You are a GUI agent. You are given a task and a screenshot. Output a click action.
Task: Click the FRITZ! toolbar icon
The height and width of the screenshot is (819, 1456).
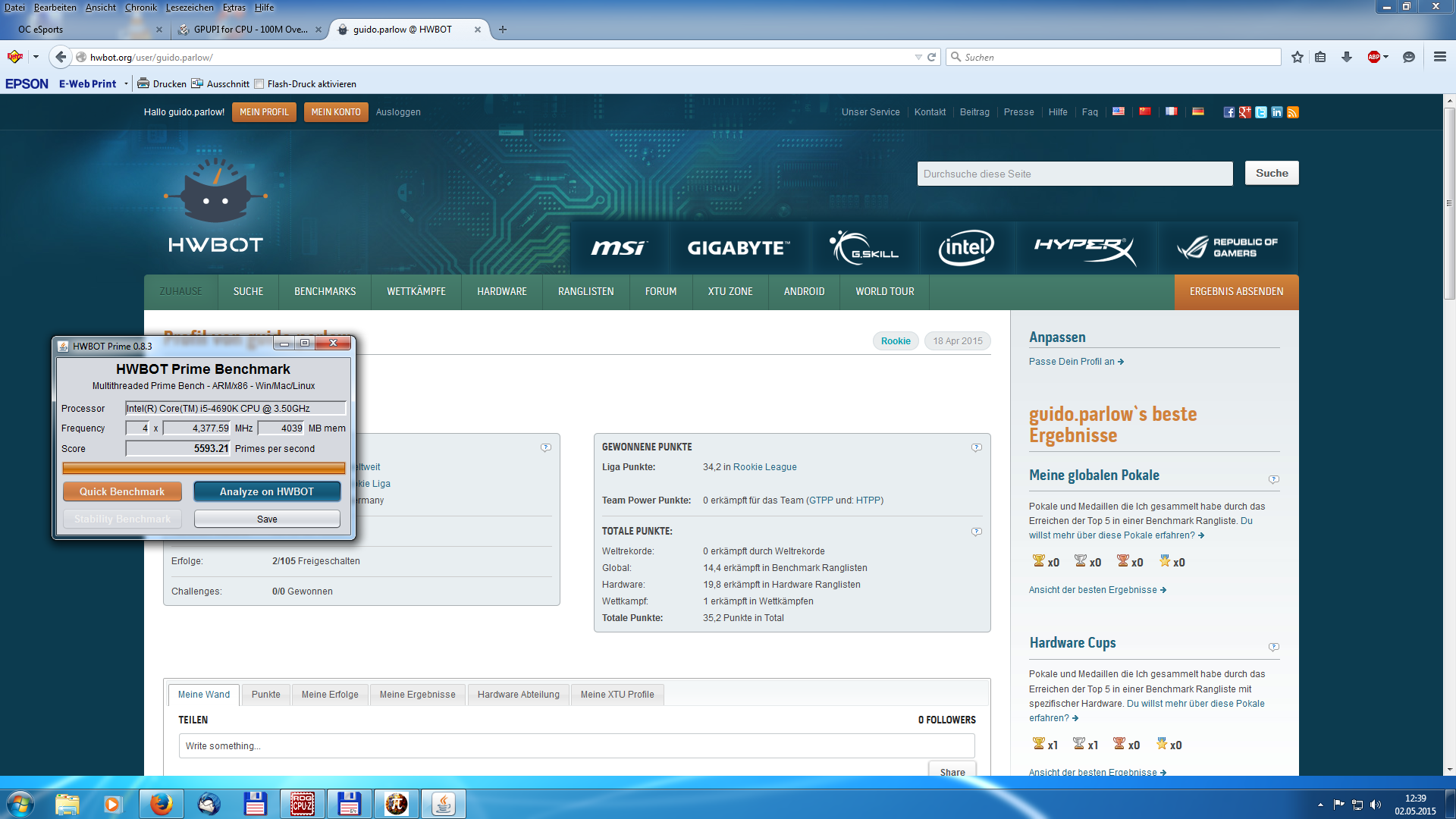point(14,57)
